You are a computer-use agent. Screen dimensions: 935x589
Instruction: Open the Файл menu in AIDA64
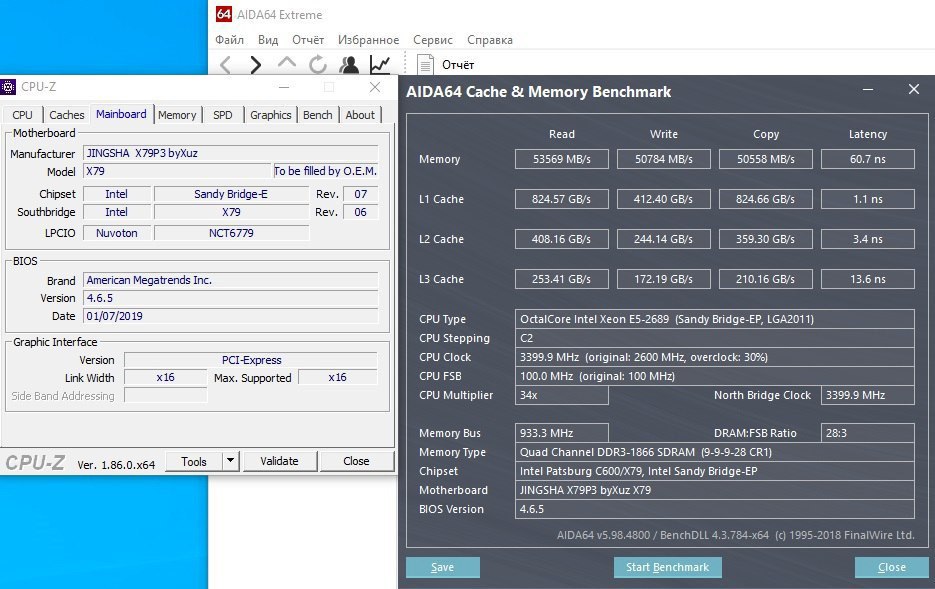coord(230,40)
